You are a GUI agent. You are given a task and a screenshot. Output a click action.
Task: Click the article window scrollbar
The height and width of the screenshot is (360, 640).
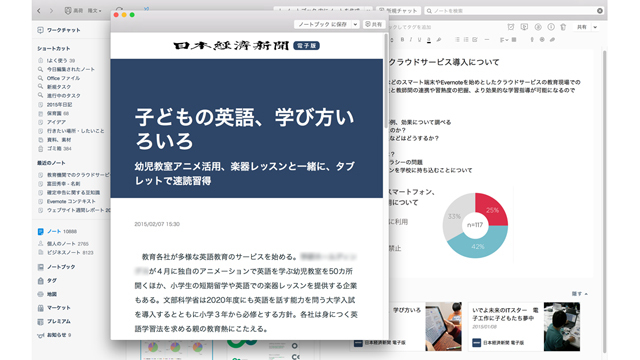click(x=386, y=82)
